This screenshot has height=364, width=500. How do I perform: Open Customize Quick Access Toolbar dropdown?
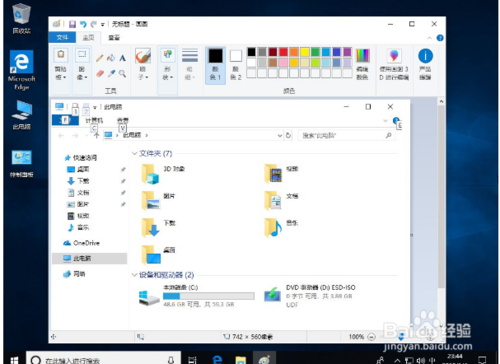point(103,24)
